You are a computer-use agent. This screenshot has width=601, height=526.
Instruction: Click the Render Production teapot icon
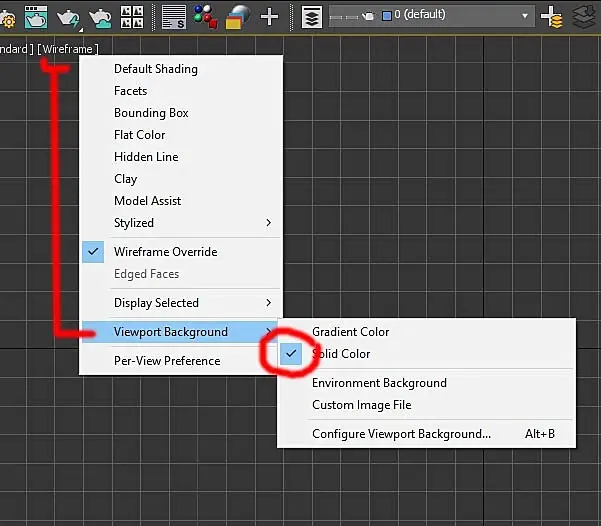pos(68,18)
